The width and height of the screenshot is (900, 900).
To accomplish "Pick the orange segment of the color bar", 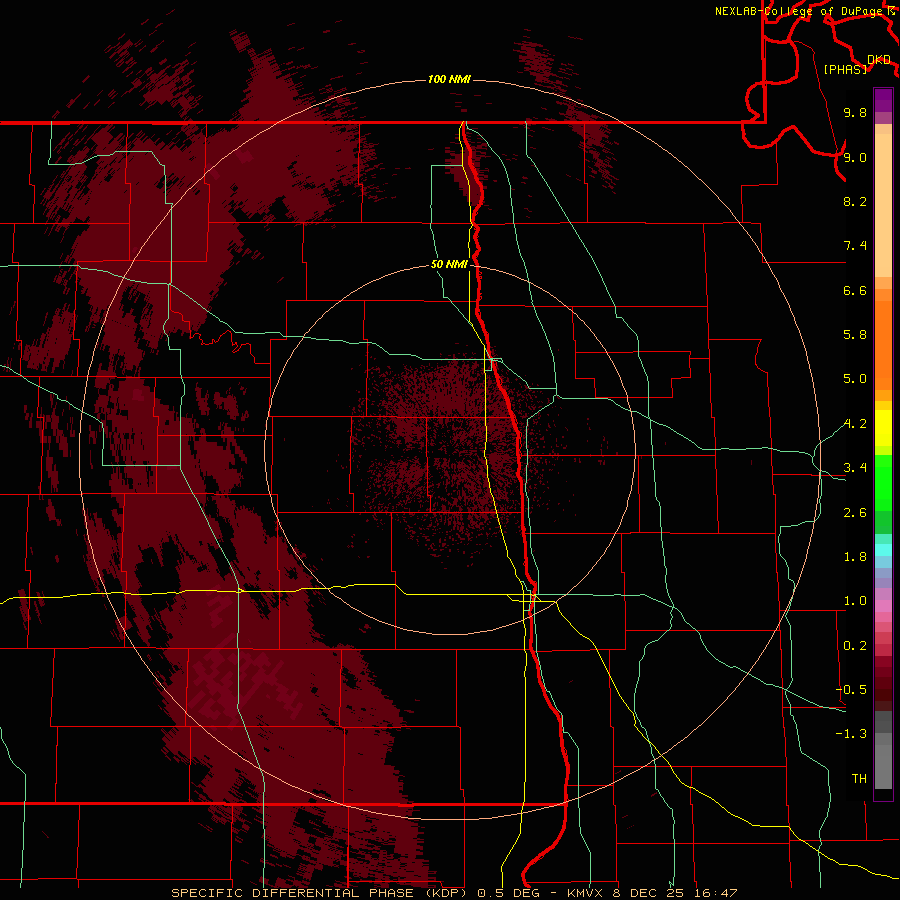I will pos(883,344).
